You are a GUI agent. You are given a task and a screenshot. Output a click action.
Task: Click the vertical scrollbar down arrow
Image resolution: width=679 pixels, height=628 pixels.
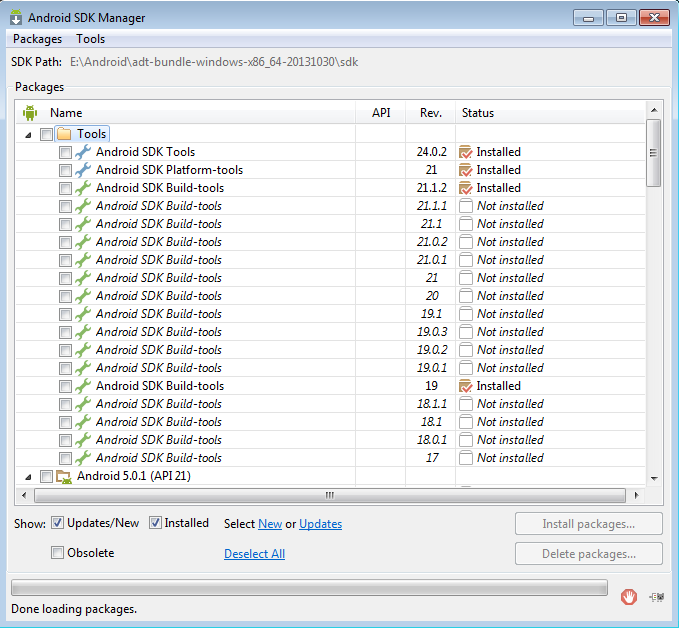click(x=654, y=479)
